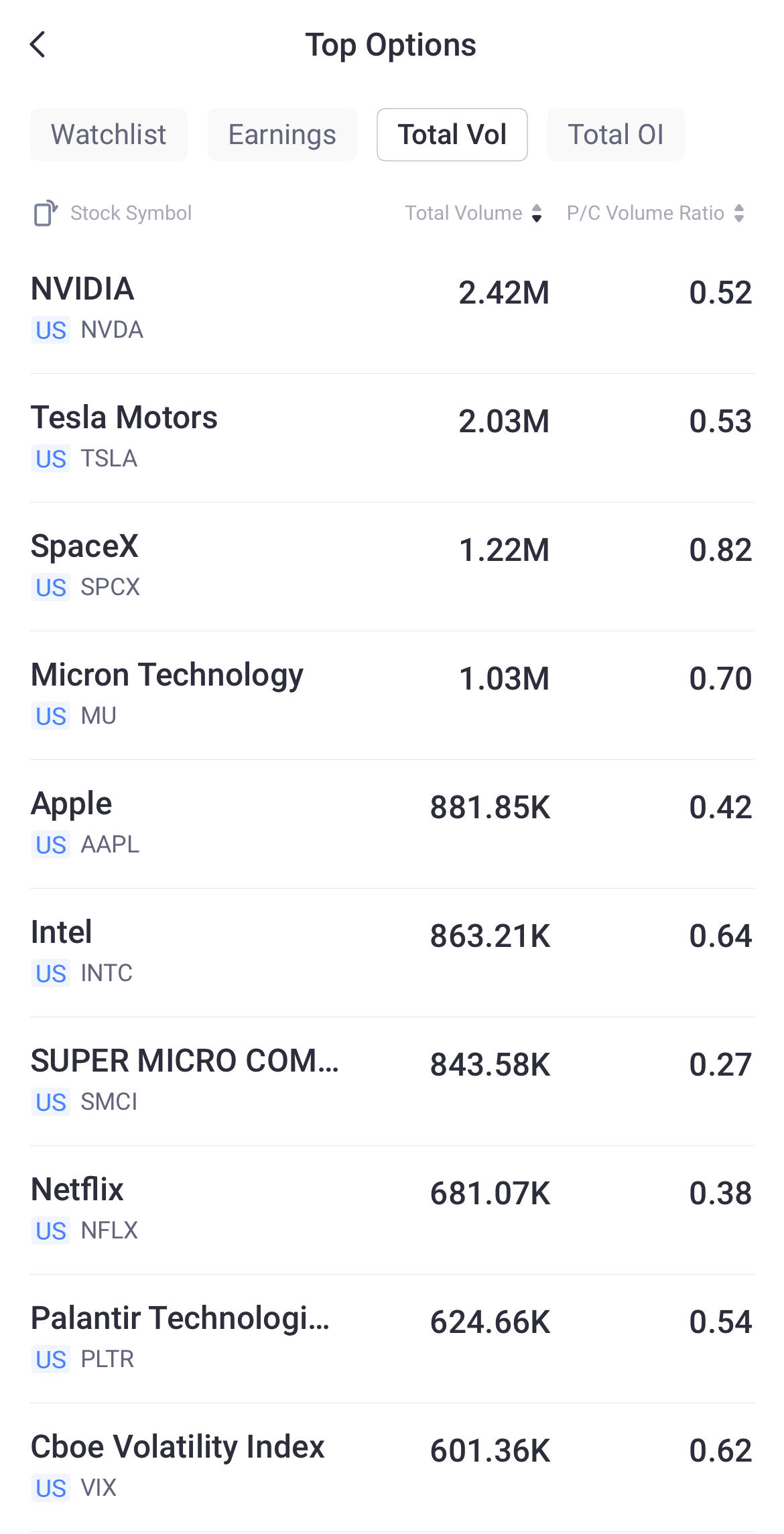Tap the back arrow icon
Viewport: 784px width, 1534px height.
(38, 45)
